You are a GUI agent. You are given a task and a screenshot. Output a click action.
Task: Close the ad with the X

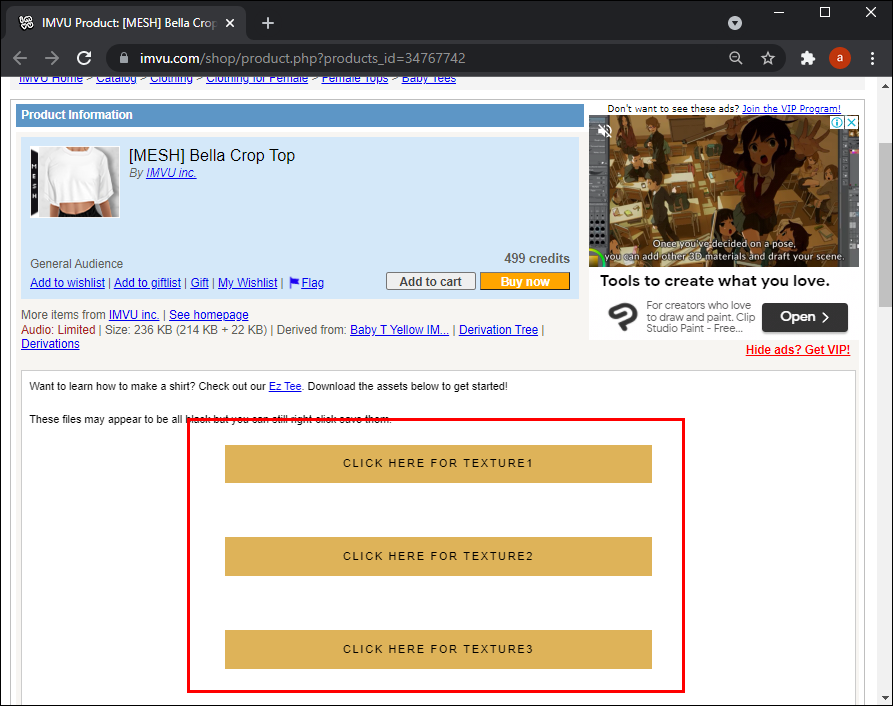[851, 122]
